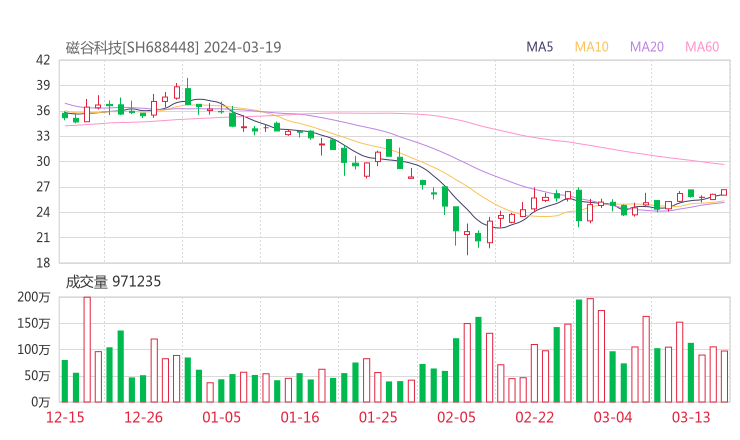740x440 pixels.
Task: Click the volume axis label 0万
Action: [x=40, y=402]
